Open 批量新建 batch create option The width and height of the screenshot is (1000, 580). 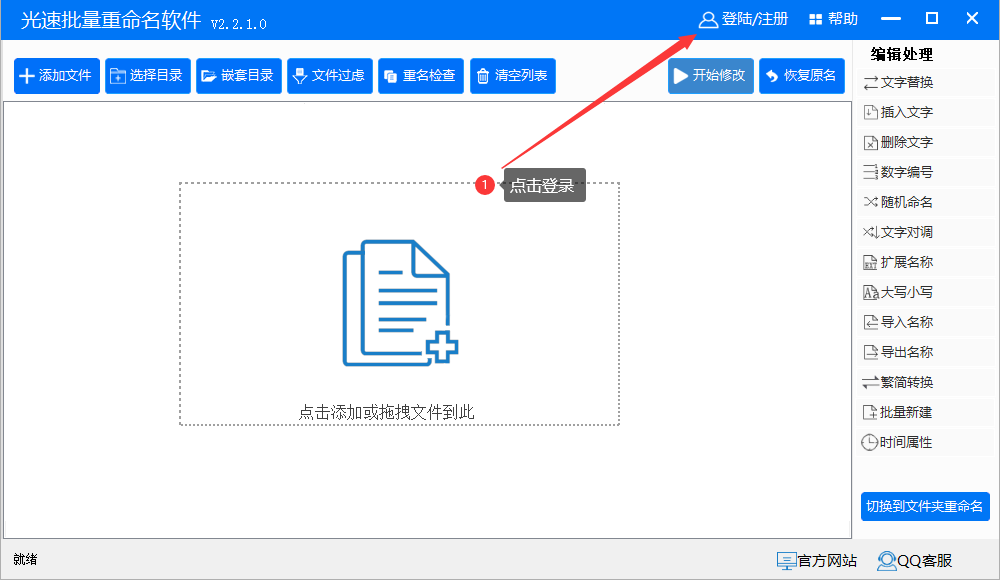click(926, 412)
